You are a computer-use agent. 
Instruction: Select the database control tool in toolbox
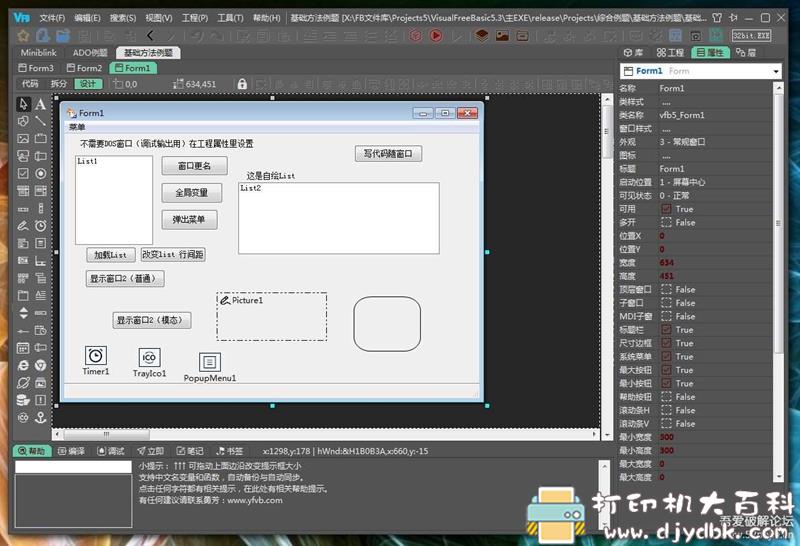(x=23, y=400)
